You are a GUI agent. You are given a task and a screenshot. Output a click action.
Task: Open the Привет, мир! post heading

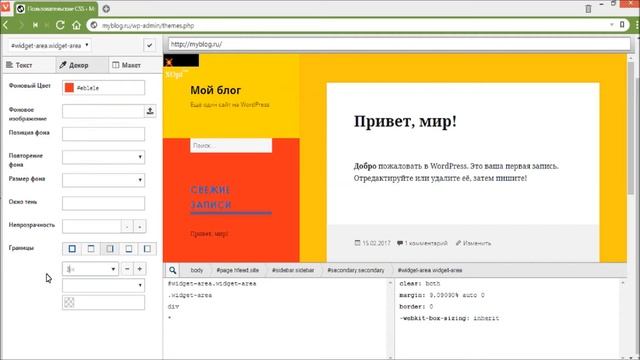click(x=405, y=121)
